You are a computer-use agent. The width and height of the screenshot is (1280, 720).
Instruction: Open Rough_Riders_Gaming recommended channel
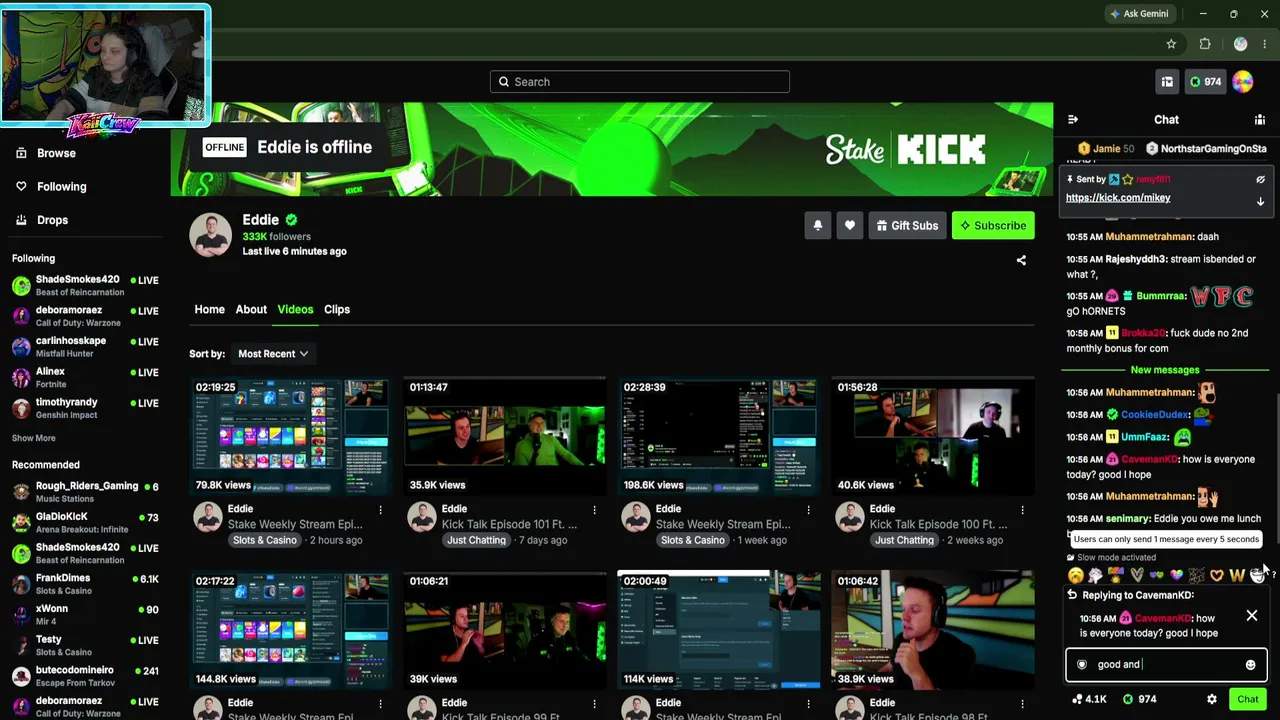click(85, 492)
